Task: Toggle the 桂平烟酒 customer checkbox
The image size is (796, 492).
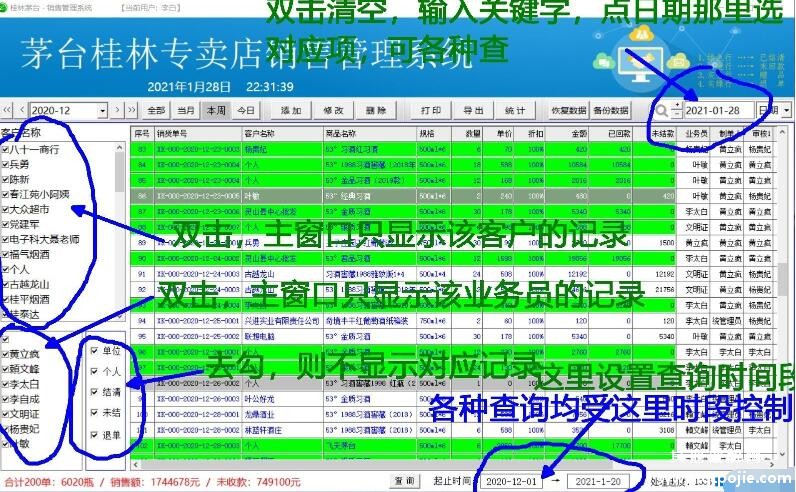Action: [5, 300]
